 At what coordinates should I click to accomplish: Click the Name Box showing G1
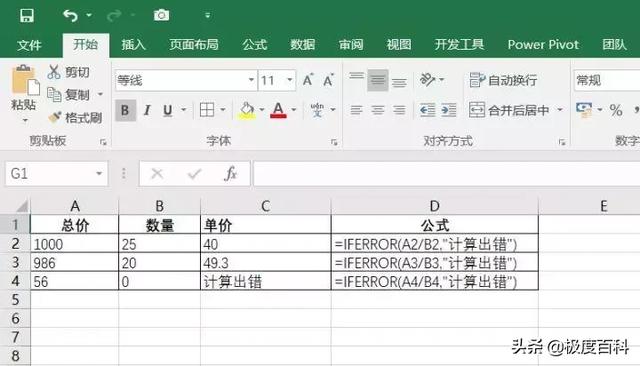(x=57, y=173)
